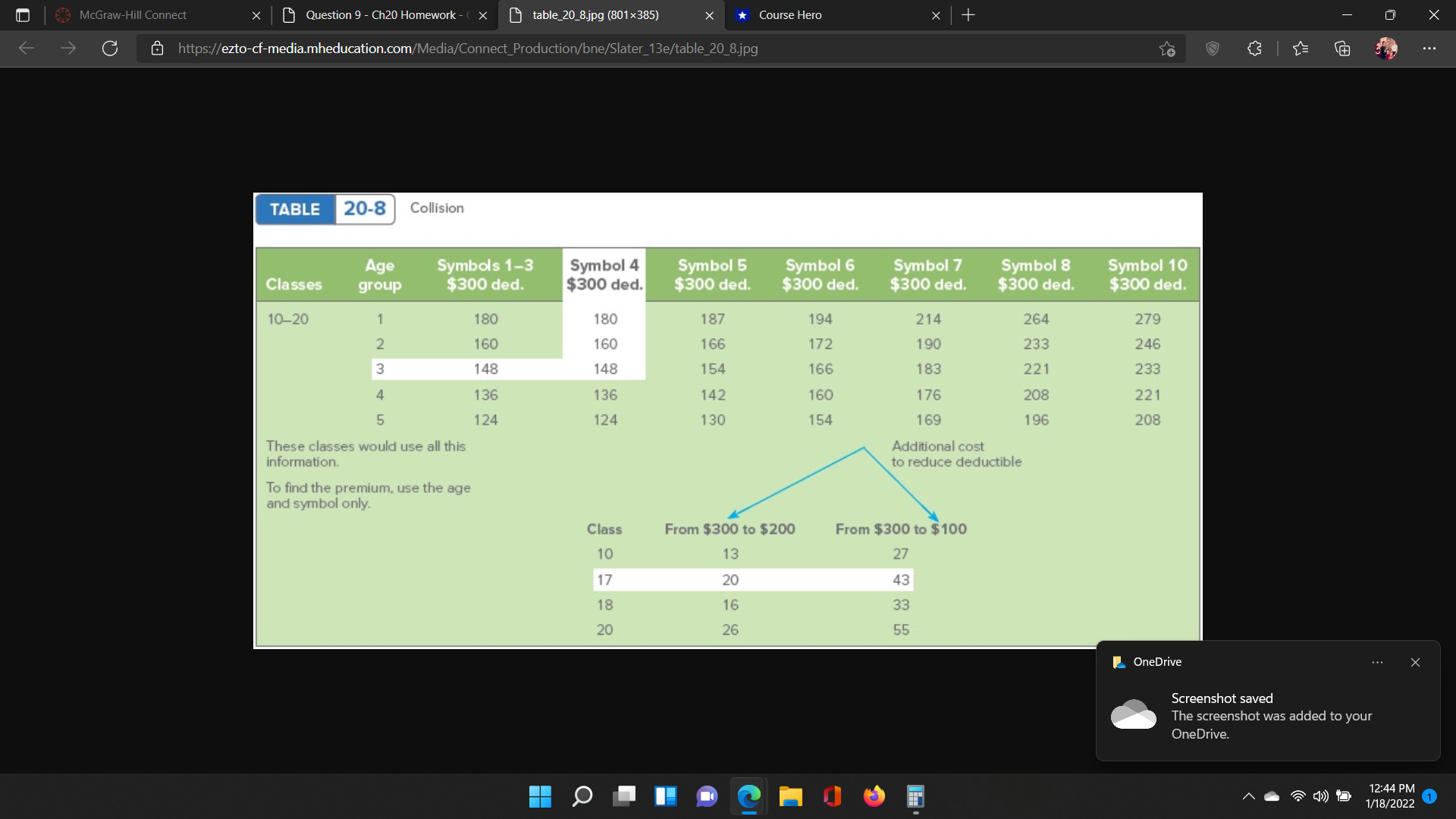1456x819 pixels.
Task: Dismiss the OneDrive notification
Action: 1415,662
